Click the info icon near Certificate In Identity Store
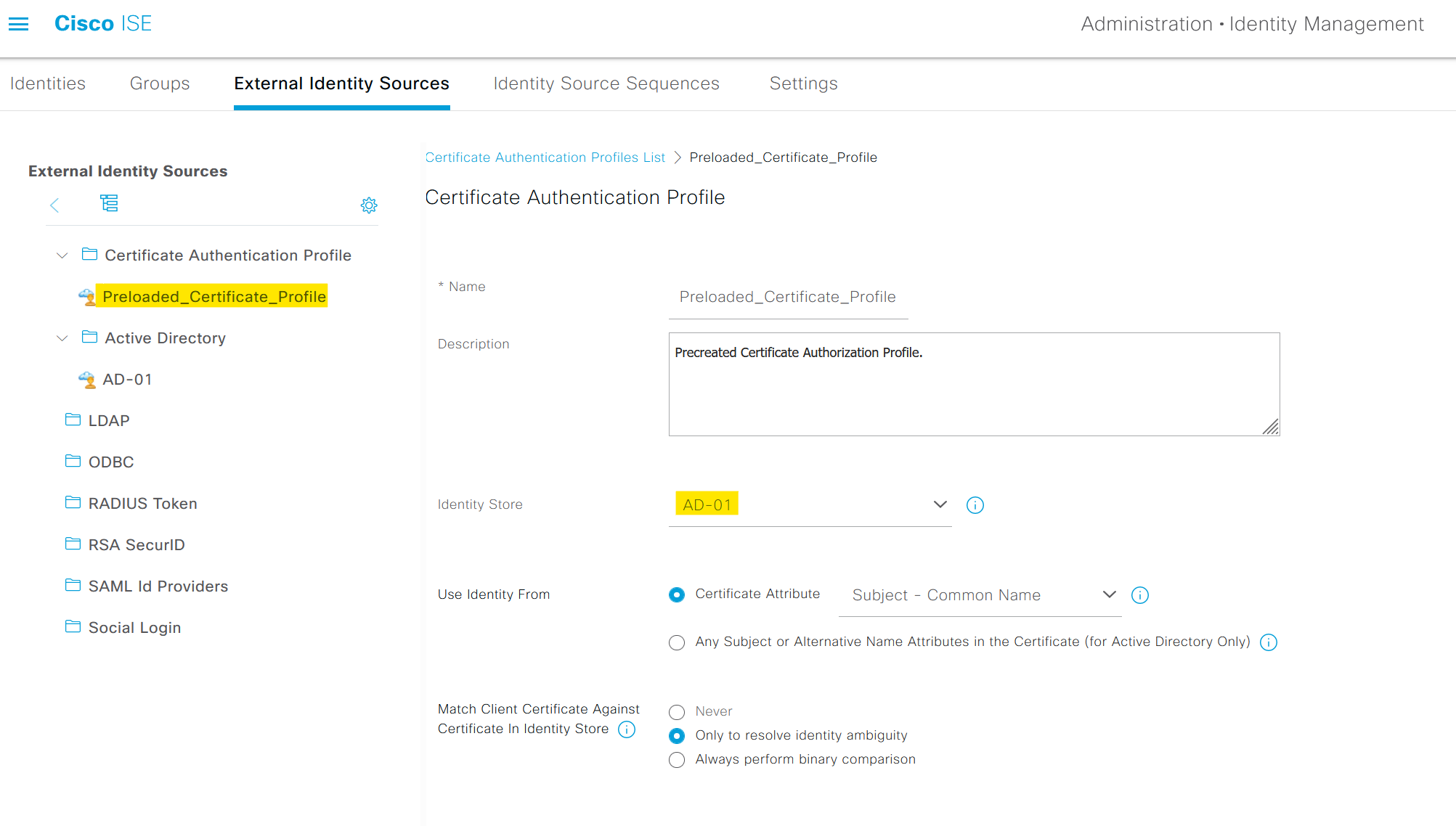 626,729
